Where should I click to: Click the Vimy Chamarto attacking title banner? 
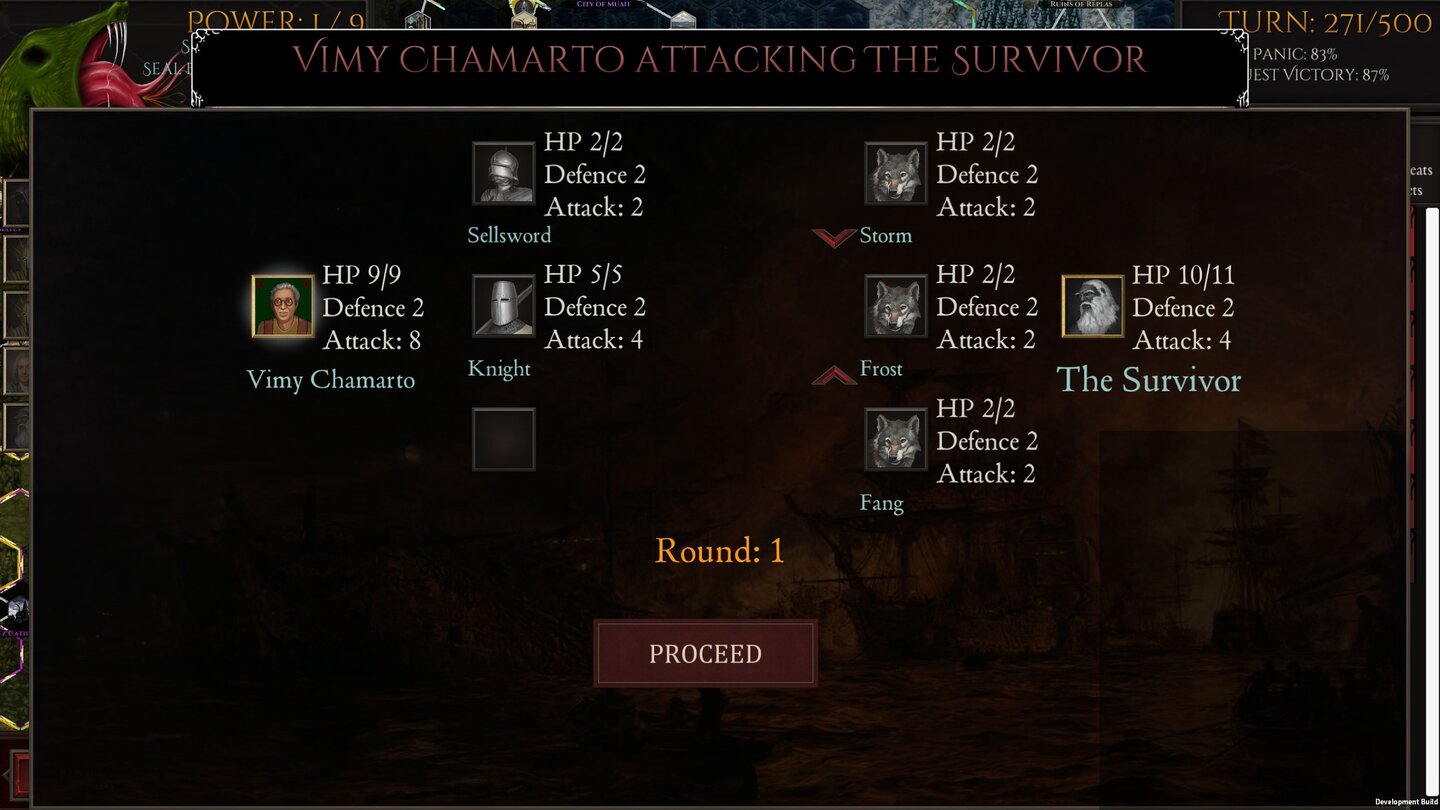click(x=719, y=60)
